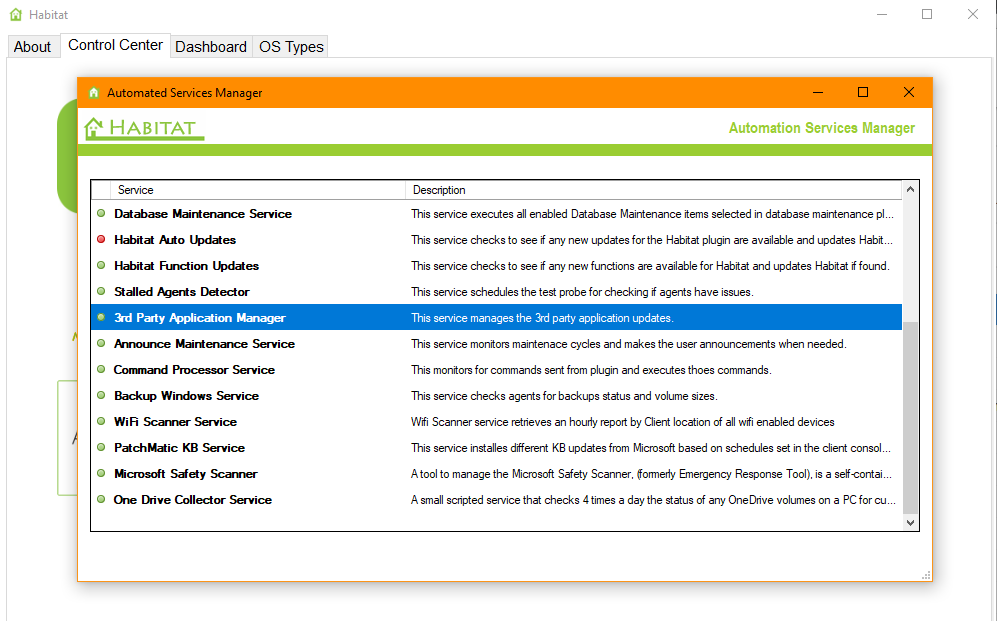Select WiFi Scanner Service name
The width and height of the screenshot is (997, 621).
(x=175, y=422)
